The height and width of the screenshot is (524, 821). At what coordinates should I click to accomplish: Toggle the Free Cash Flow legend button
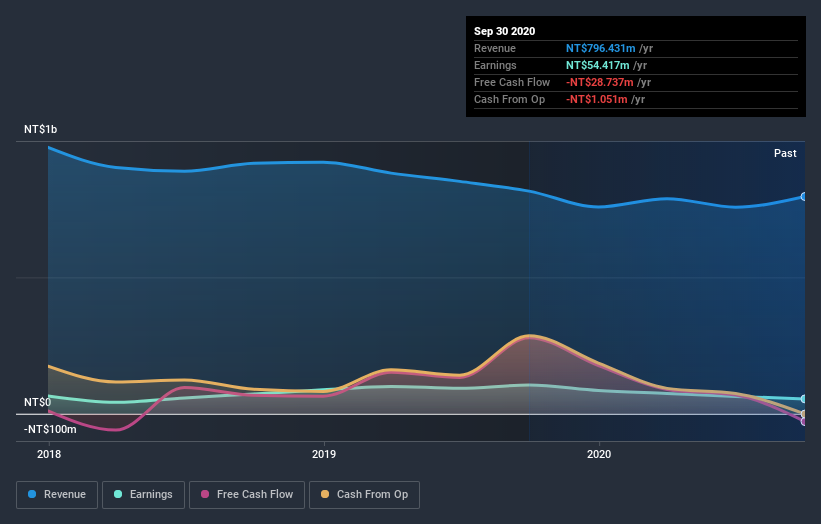[247, 495]
